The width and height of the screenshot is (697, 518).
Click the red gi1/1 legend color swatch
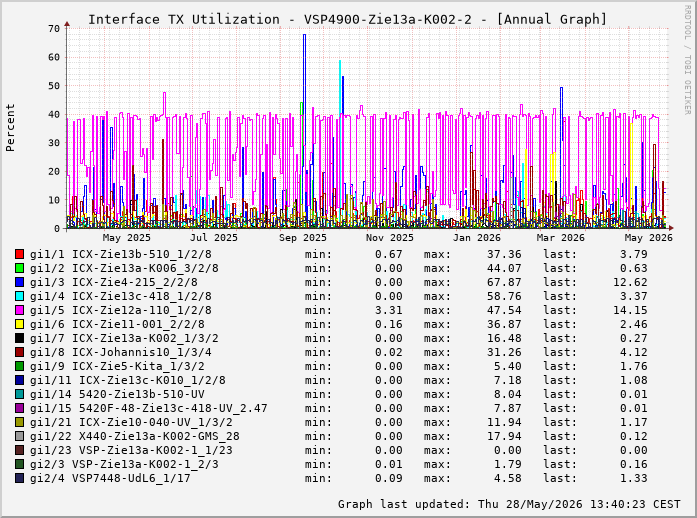click(19, 254)
